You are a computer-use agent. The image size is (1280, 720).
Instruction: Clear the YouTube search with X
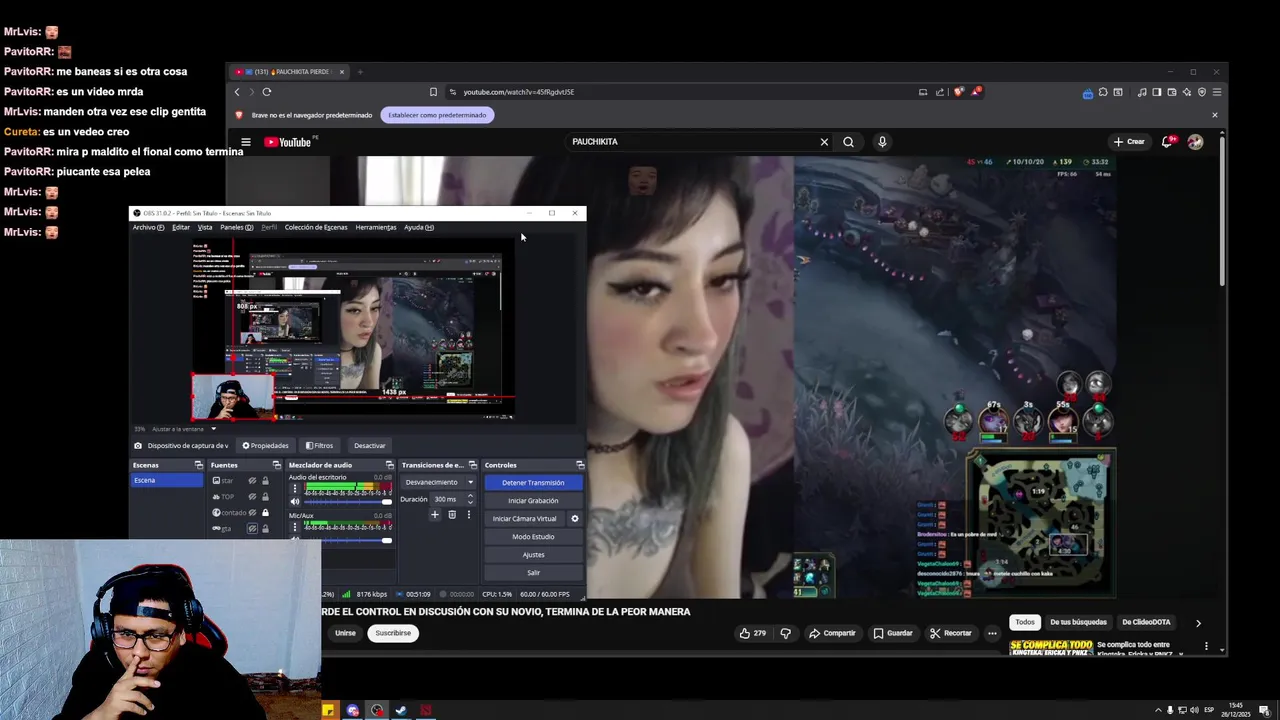(824, 142)
